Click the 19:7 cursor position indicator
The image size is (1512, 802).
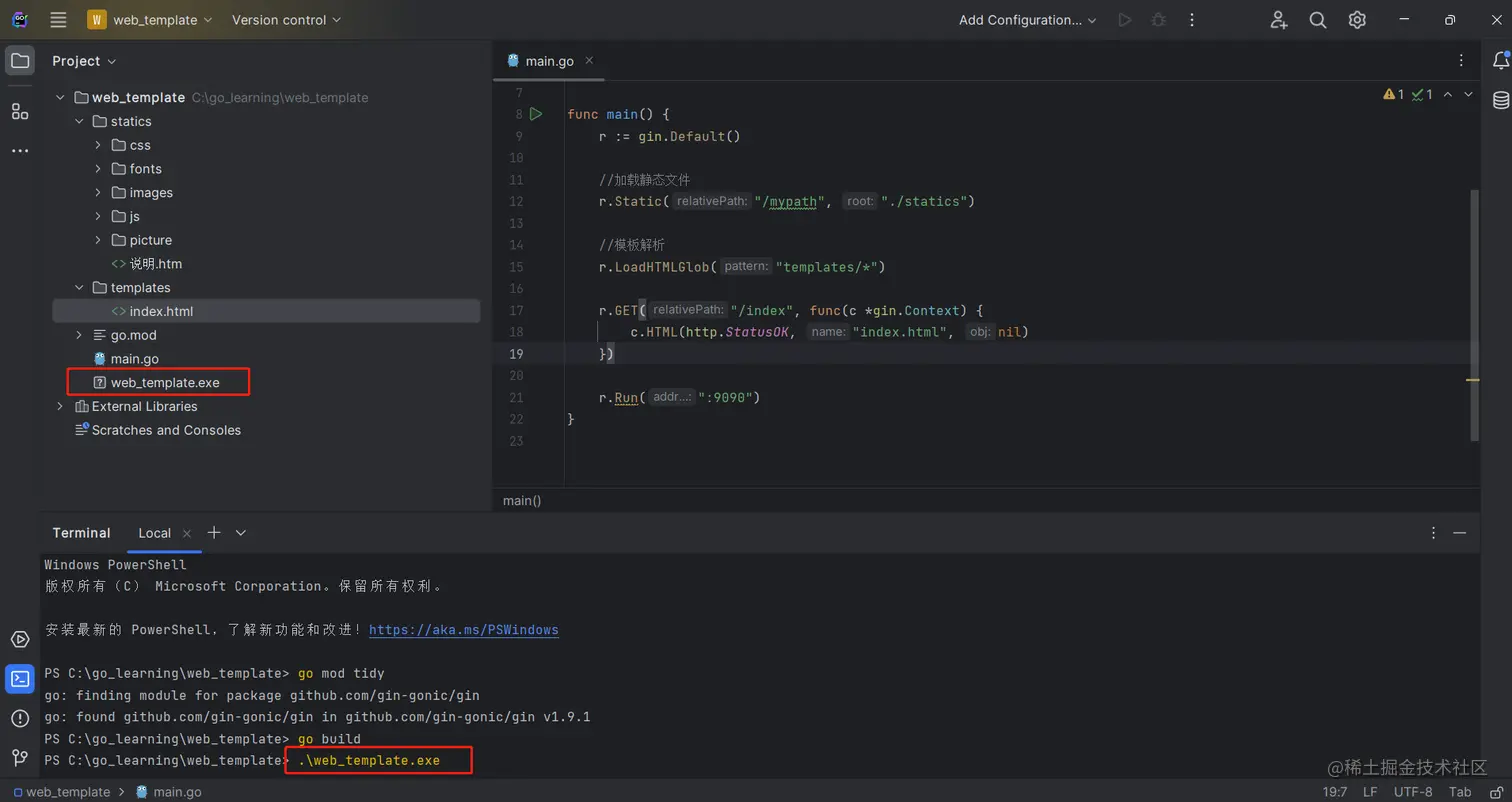click(x=1335, y=792)
